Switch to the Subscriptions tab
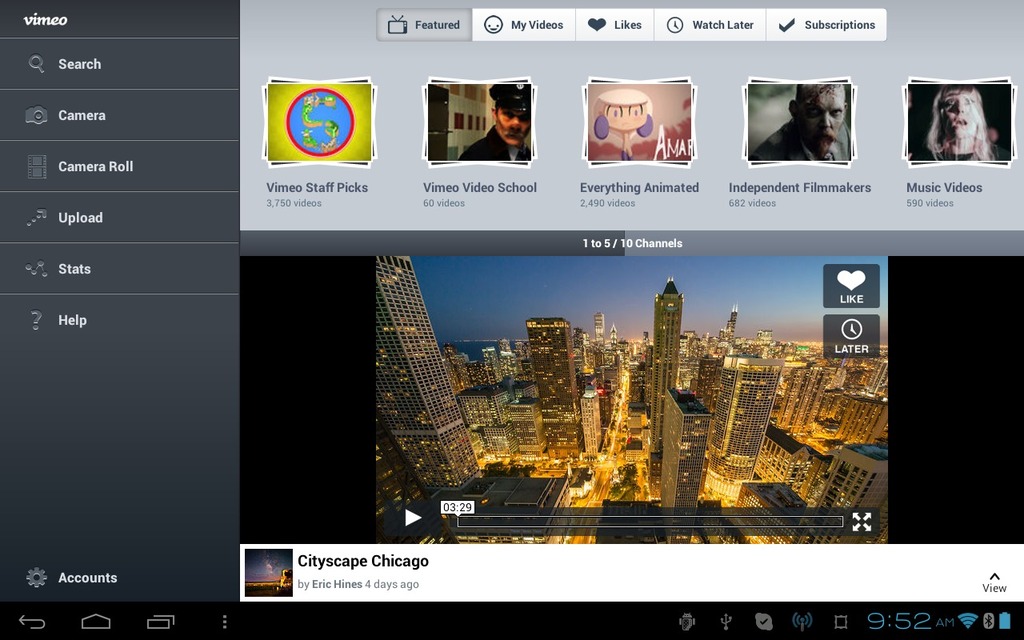Screen dimensions: 1024x640 pyautogui.click(x=826, y=25)
